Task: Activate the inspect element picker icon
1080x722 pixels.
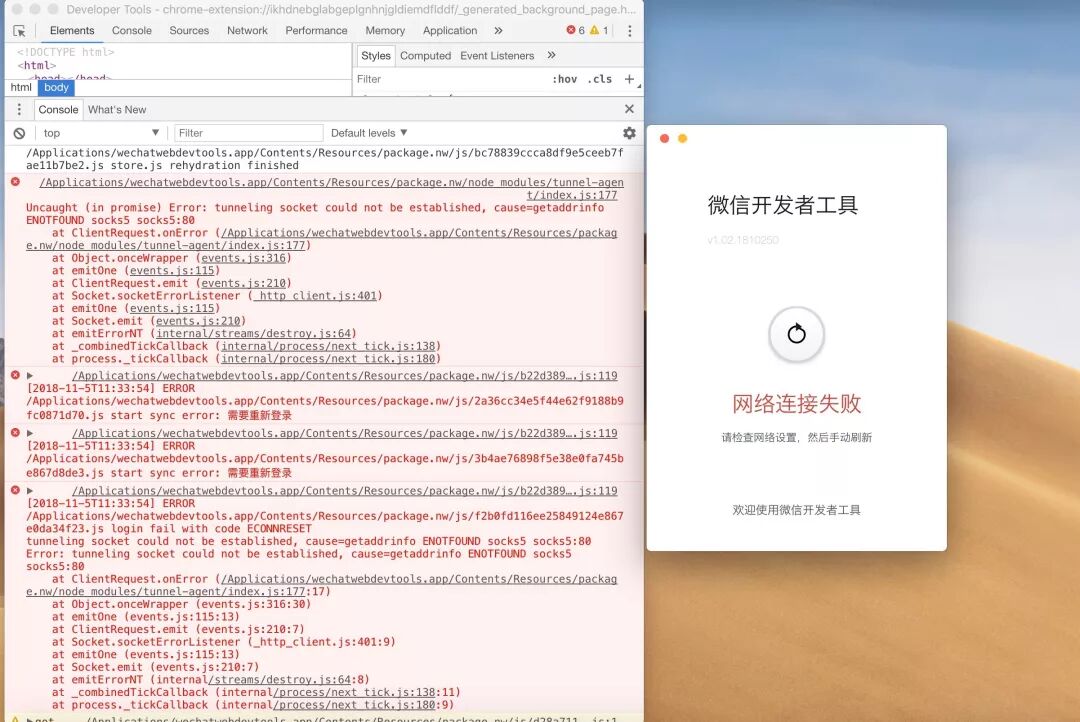Action: 19,31
